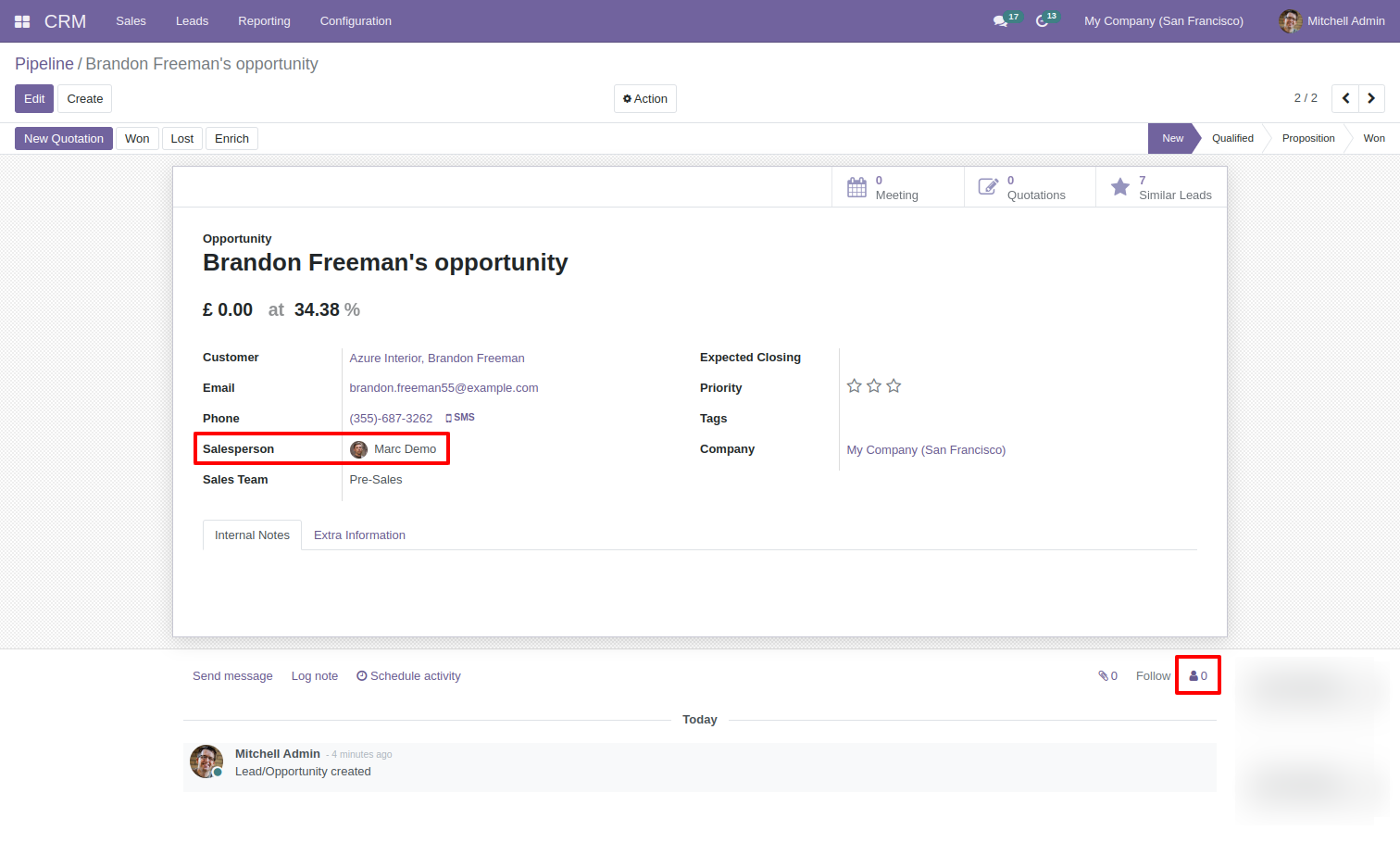Click Pre-Sales sales team value
The height and width of the screenshot is (843, 1400).
[376, 480]
